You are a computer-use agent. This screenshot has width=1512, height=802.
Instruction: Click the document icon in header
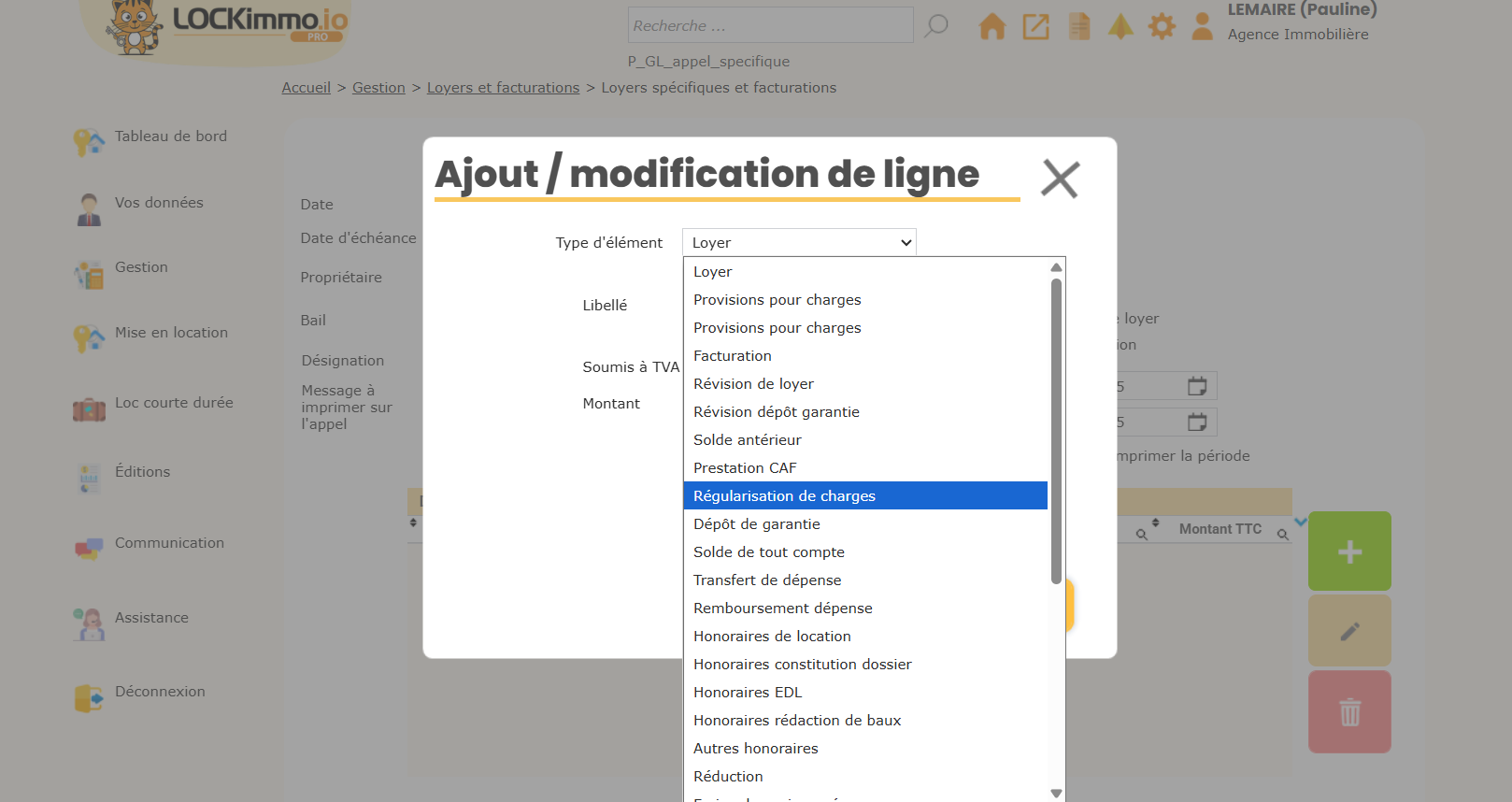[x=1079, y=26]
